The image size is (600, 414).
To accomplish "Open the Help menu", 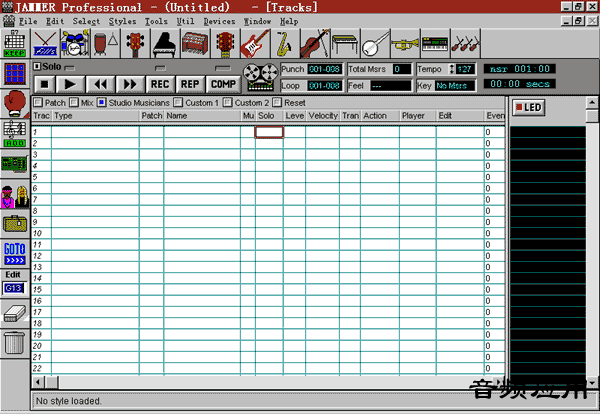I will tap(289, 21).
